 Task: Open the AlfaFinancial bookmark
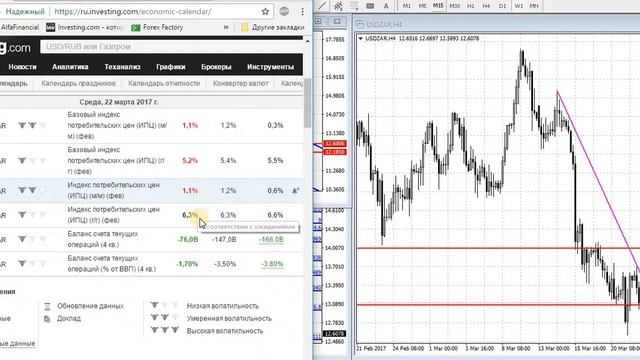click(x=20, y=27)
